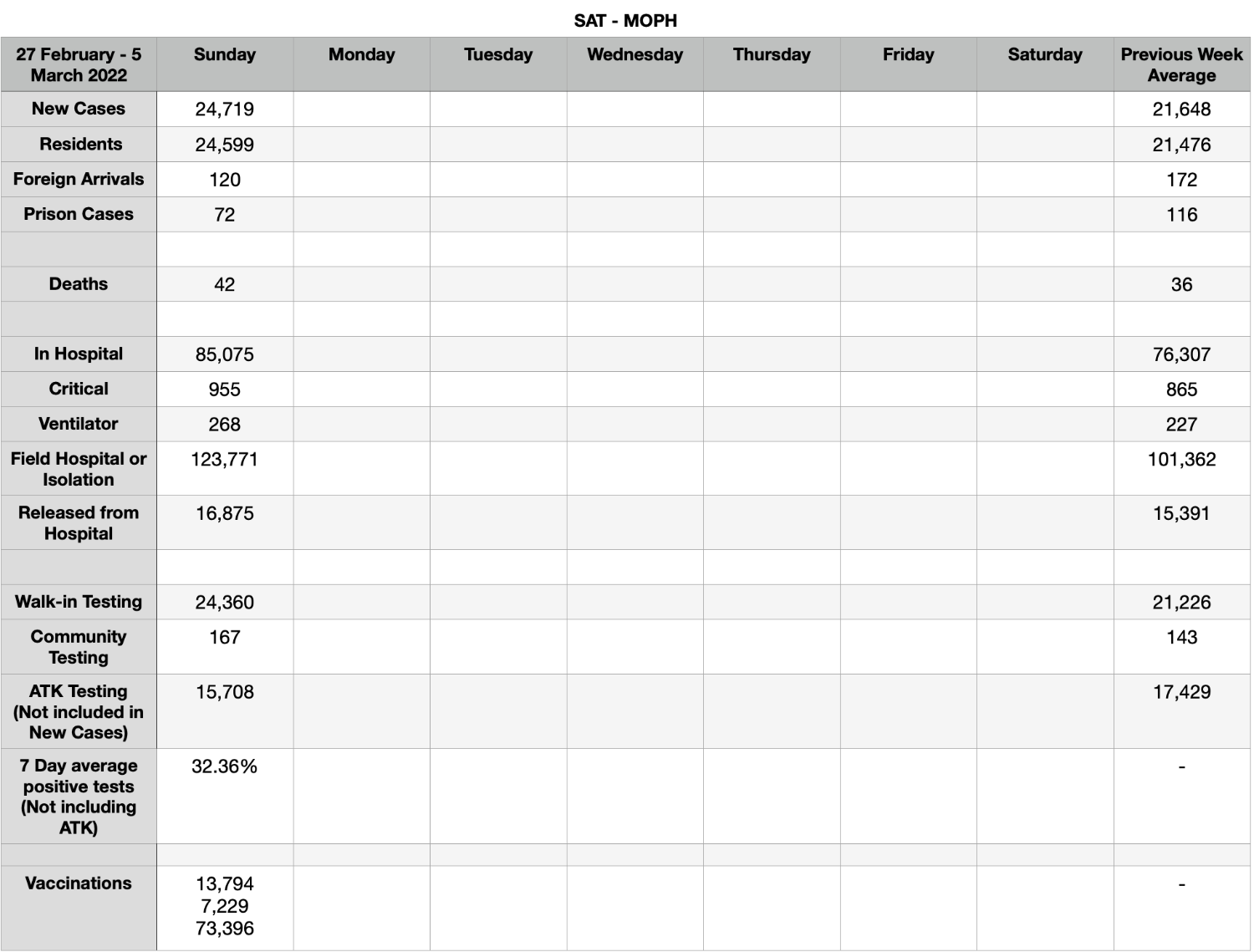
Task: Select the Previous Week Average header
Action: [1181, 64]
